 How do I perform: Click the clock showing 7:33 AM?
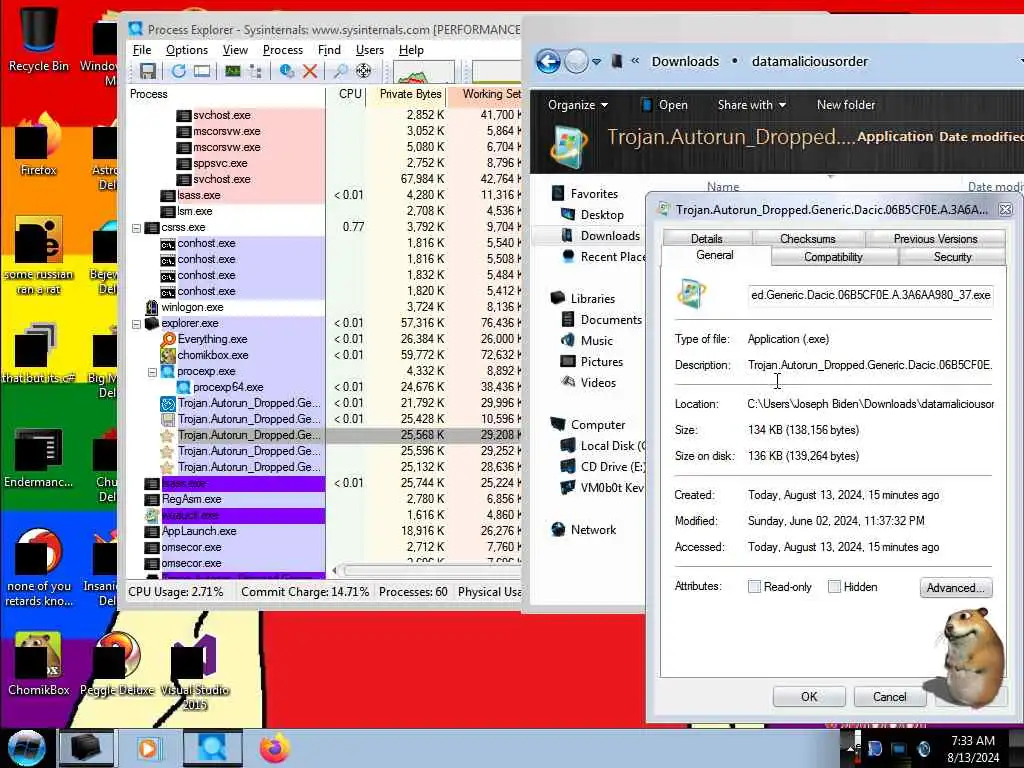point(973,741)
